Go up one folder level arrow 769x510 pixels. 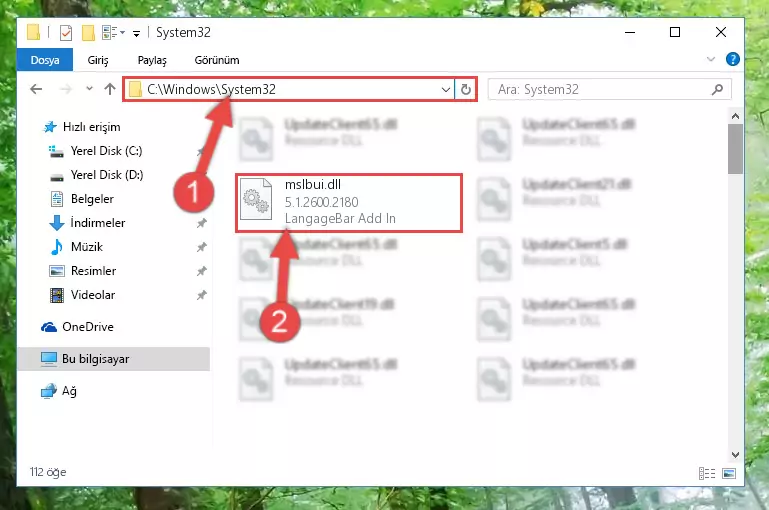point(110,89)
